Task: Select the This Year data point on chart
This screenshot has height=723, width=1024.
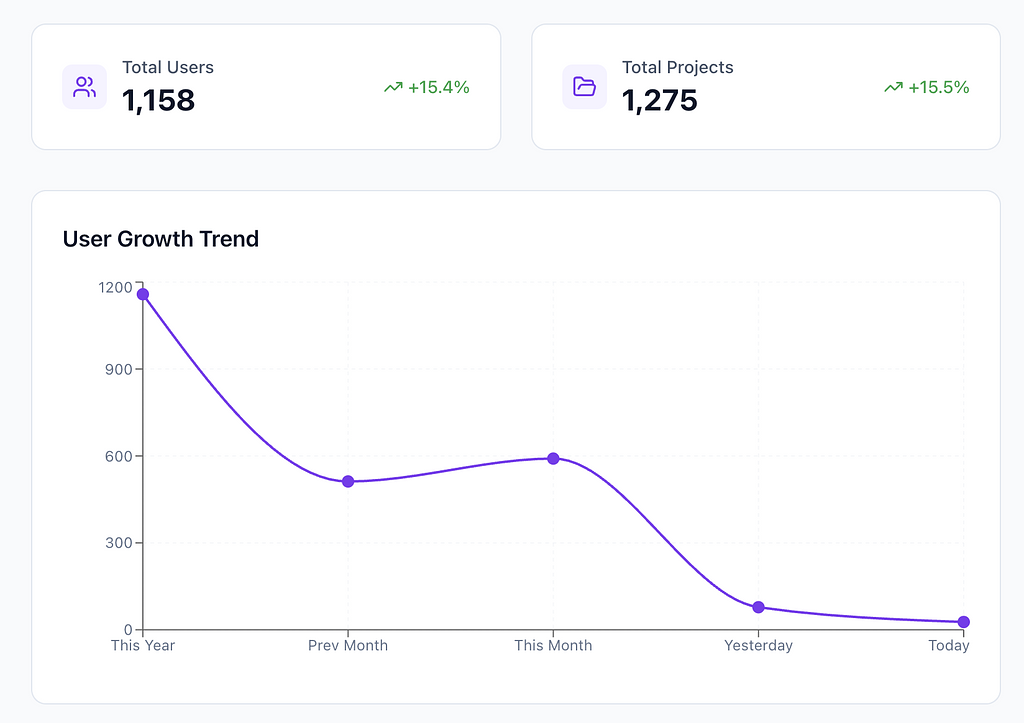Action: tap(143, 294)
